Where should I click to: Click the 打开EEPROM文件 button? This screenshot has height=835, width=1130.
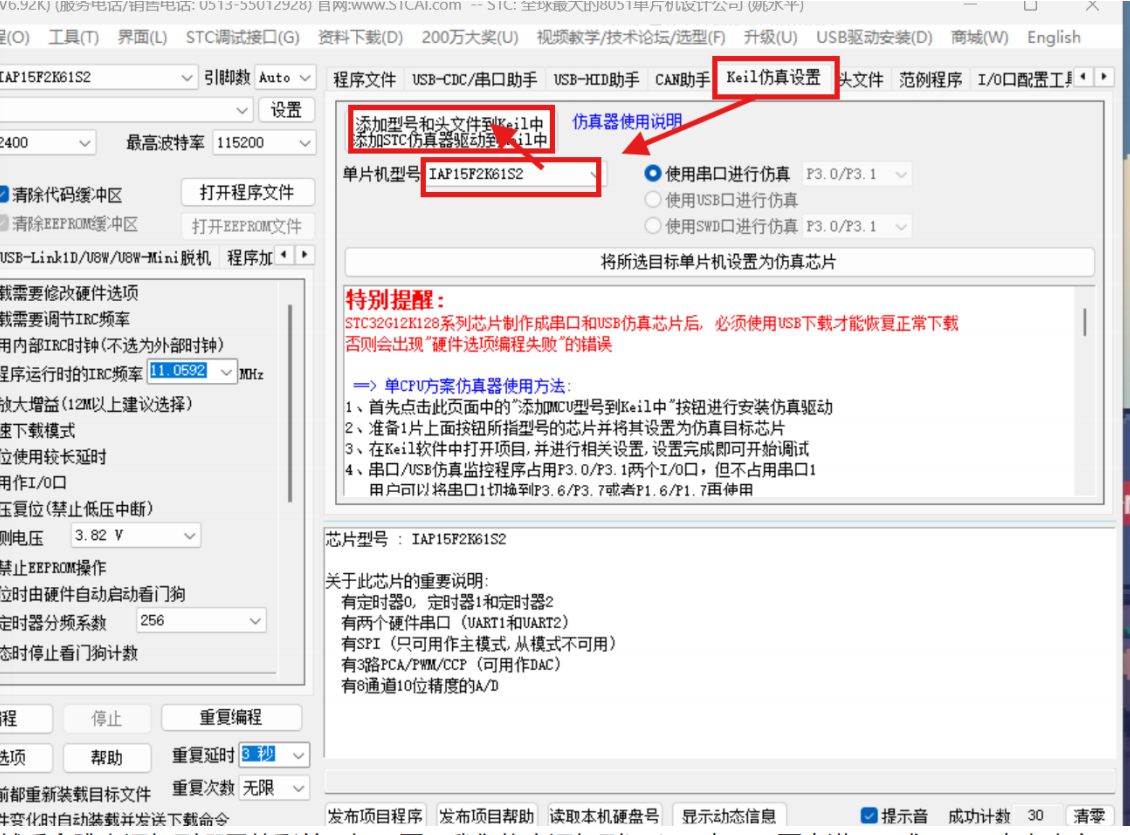(x=247, y=226)
